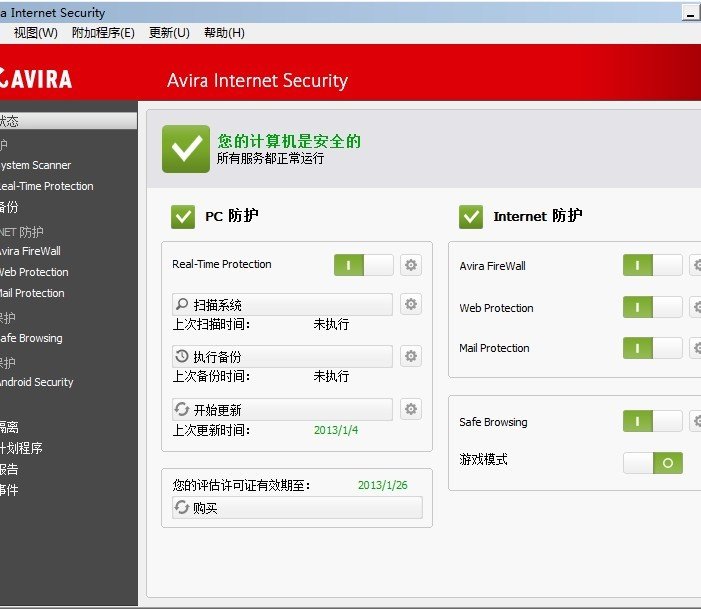Toggle Real-Time Protection switch
Image resolution: width=701 pixels, height=609 pixels.
point(363,265)
